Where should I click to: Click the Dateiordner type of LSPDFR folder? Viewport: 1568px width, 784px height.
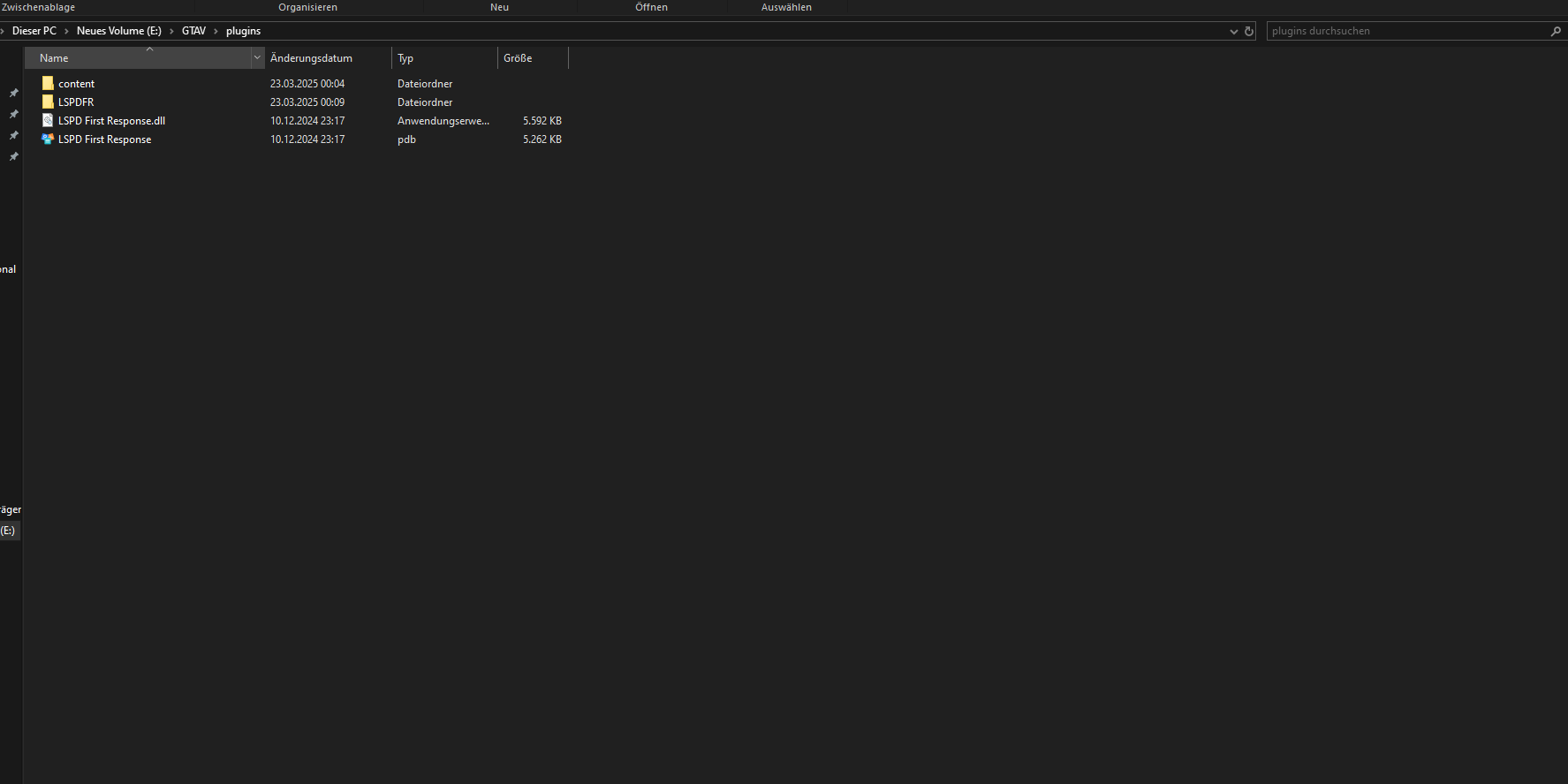click(x=425, y=102)
